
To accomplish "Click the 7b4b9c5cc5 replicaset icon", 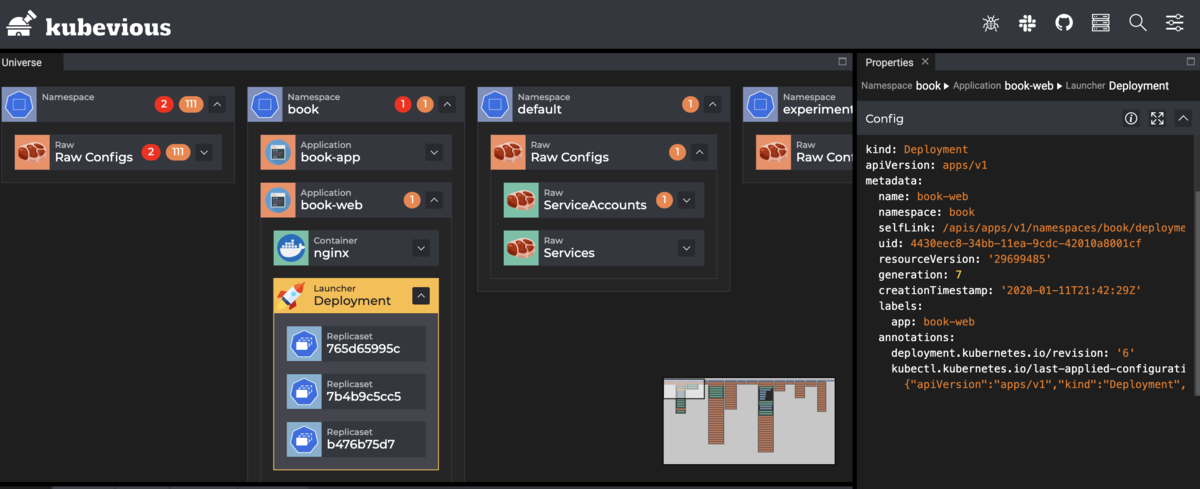I will (x=304, y=391).
